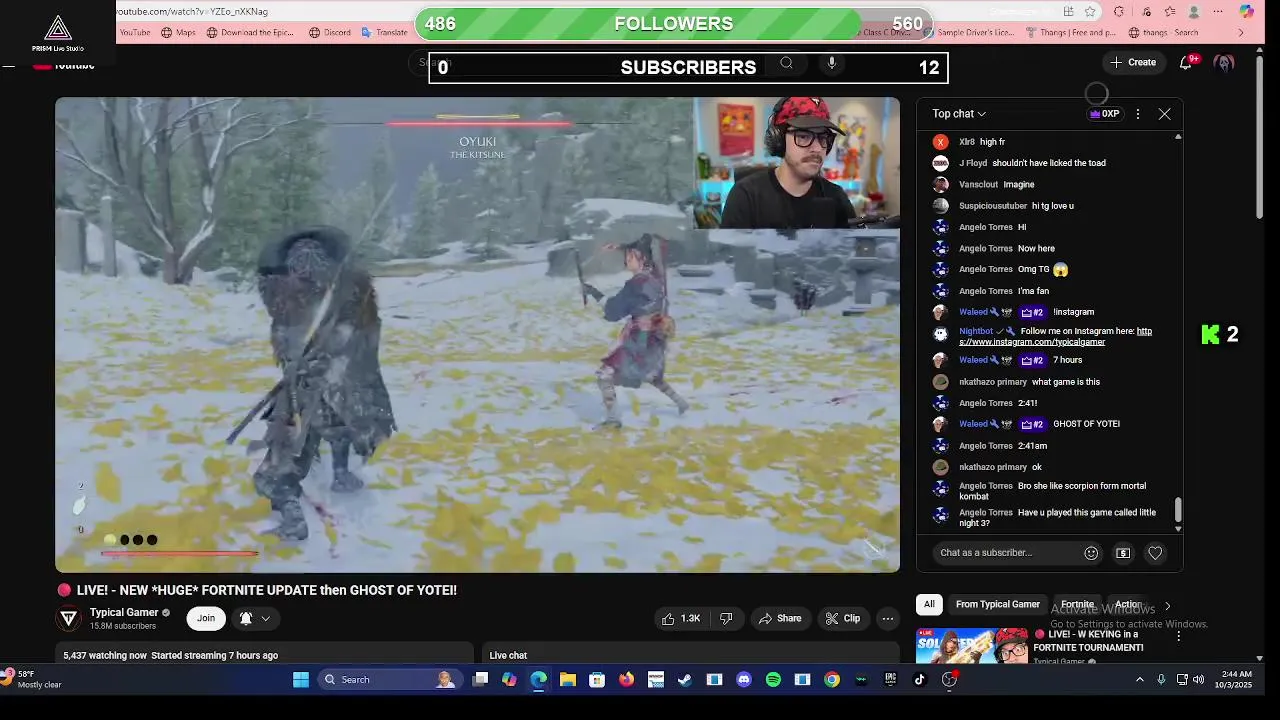
Task: Show more bookmarks with overflow chevron
Action: (1241, 33)
